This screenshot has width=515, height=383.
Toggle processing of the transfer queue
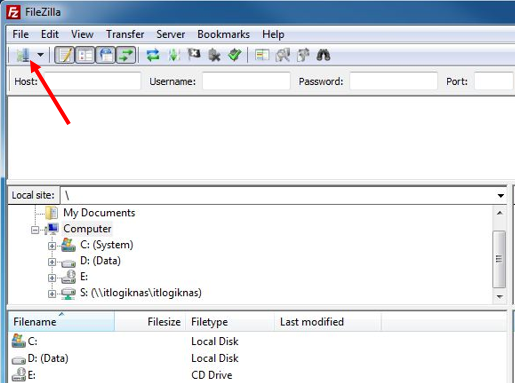pos(174,55)
